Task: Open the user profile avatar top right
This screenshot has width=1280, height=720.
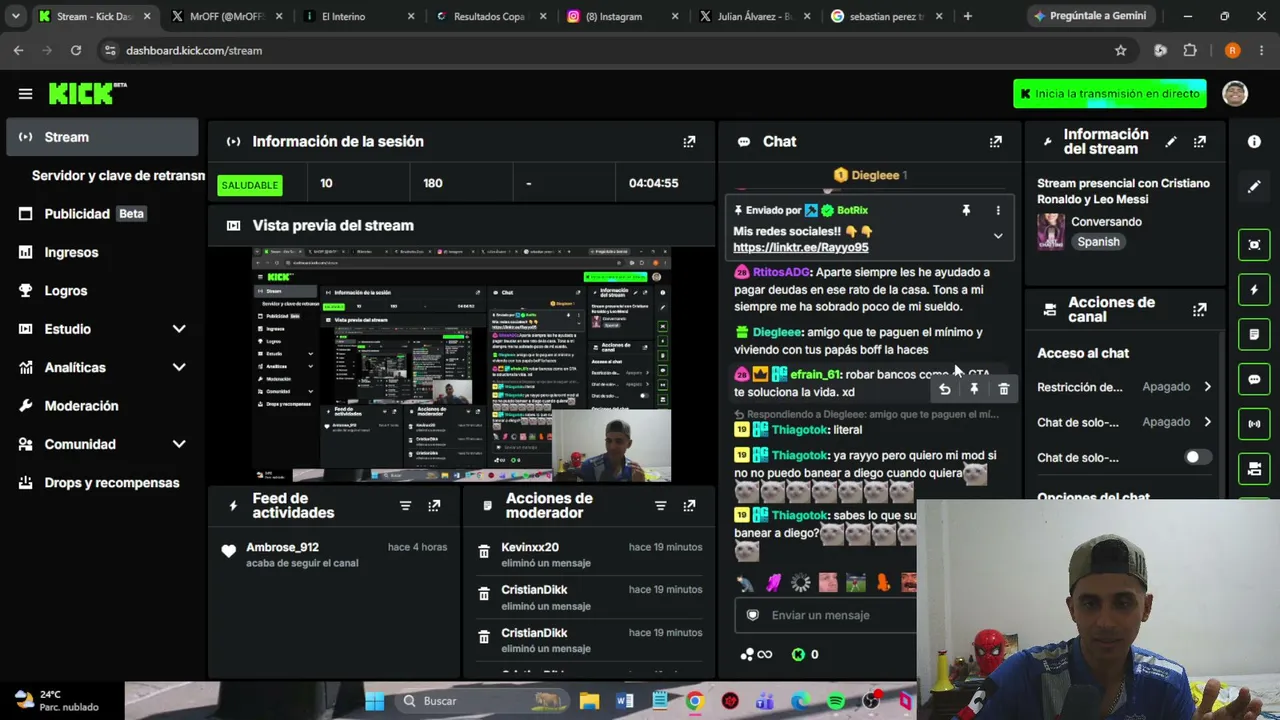Action: (x=1235, y=93)
